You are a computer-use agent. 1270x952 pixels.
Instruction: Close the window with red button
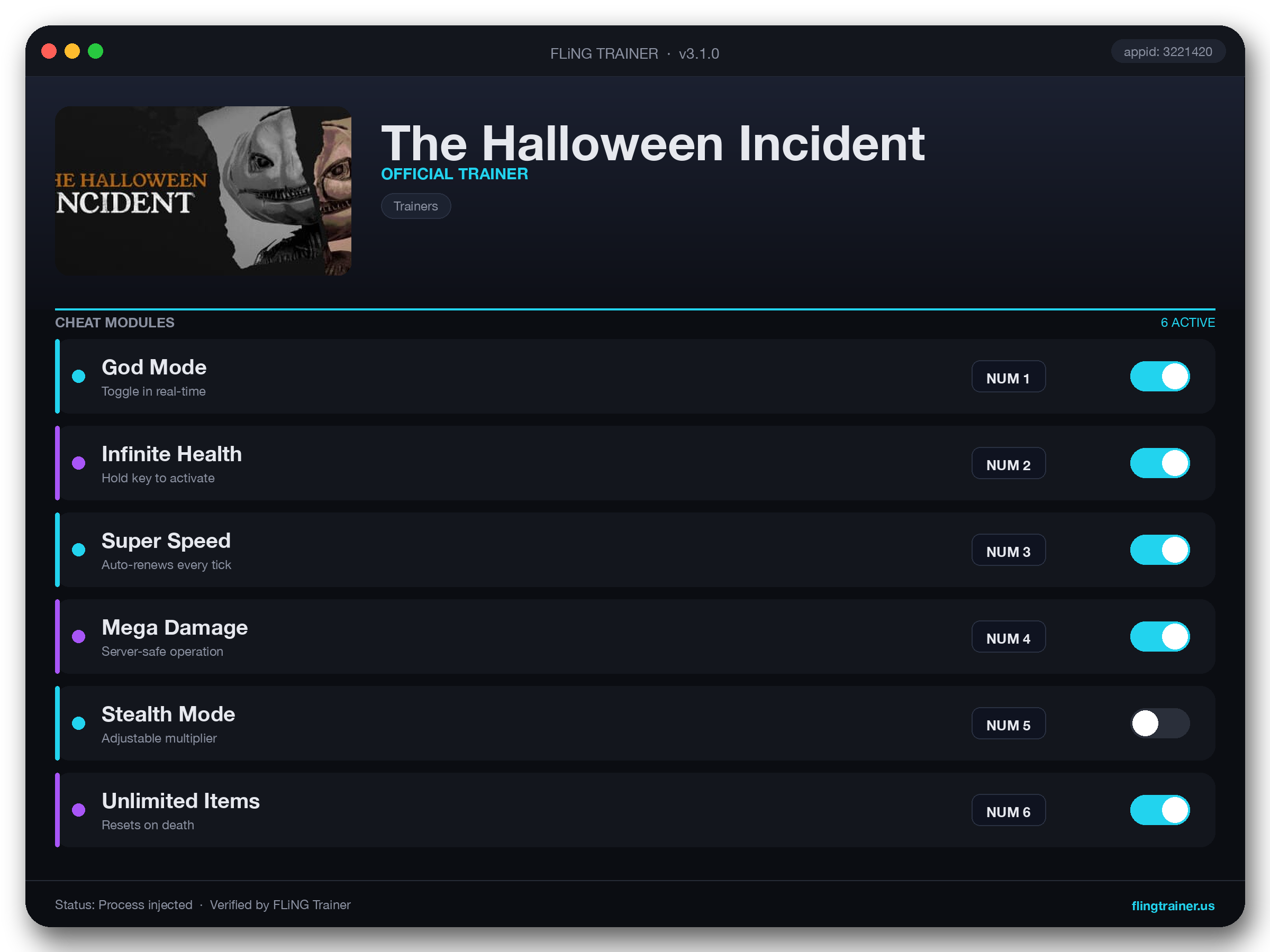[49, 51]
